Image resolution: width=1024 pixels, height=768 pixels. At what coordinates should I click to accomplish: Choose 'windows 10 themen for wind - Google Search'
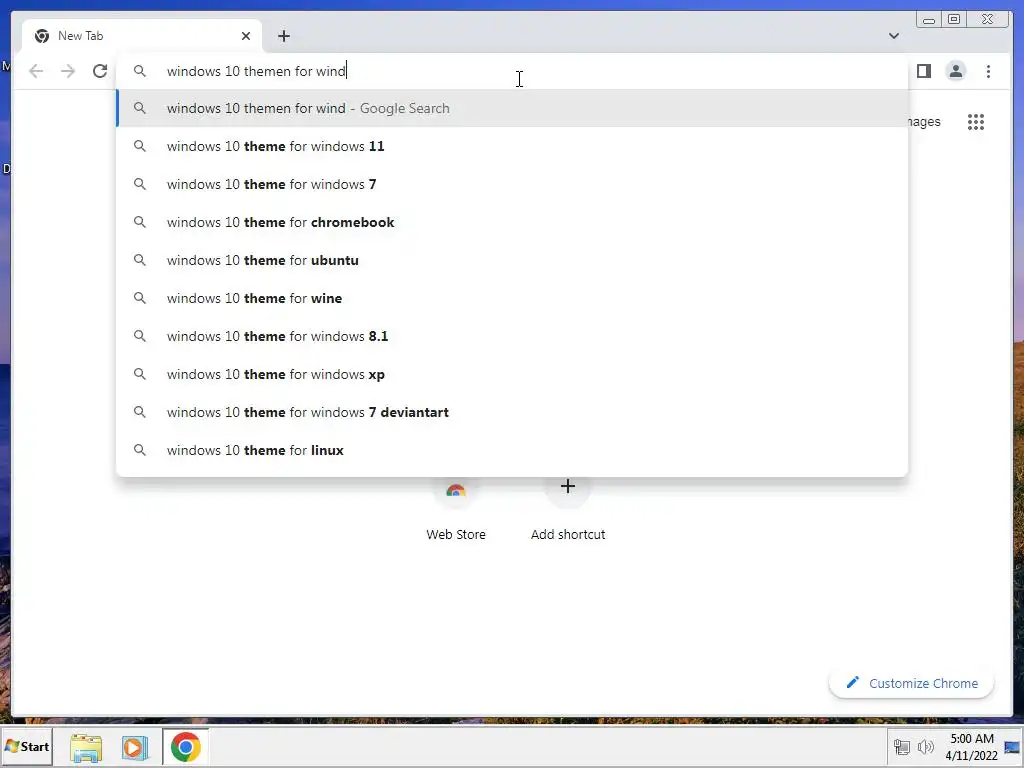click(512, 108)
